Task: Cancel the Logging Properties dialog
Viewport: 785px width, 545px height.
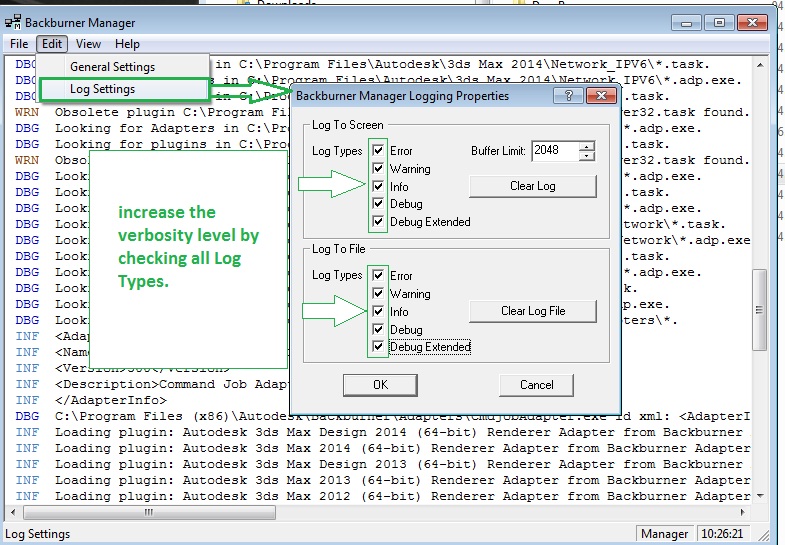Action: pos(536,385)
